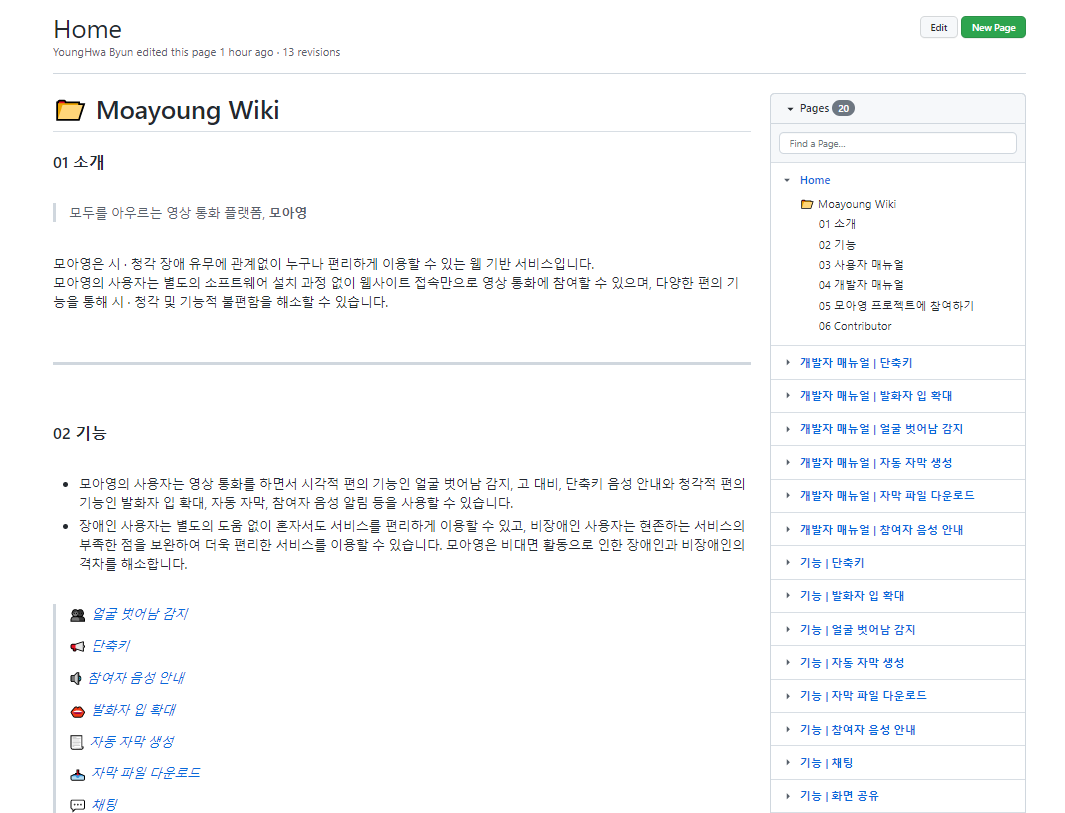The height and width of the screenshot is (813, 1065).
Task: Expand 개발자 매뉴얼 | 단축키 page arrow
Action: coord(788,363)
